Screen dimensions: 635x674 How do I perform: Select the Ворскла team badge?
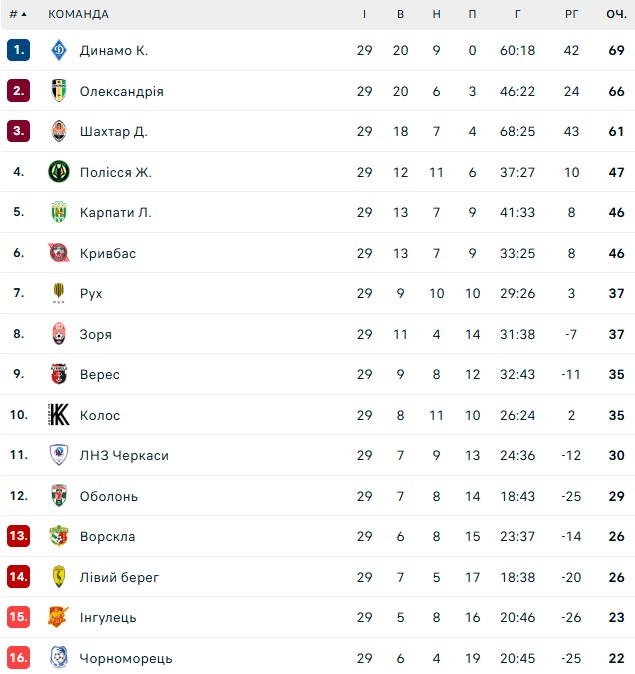59,536
